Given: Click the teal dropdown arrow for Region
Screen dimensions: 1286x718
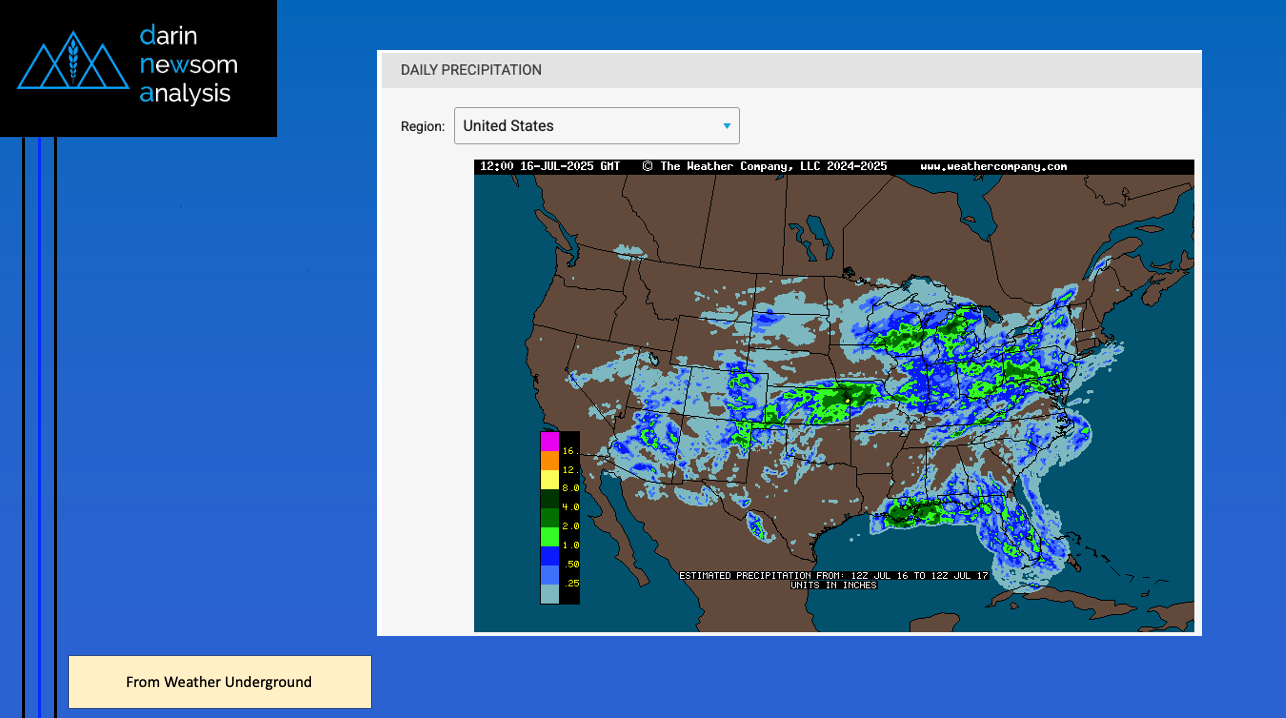Looking at the screenshot, I should tap(727, 126).
